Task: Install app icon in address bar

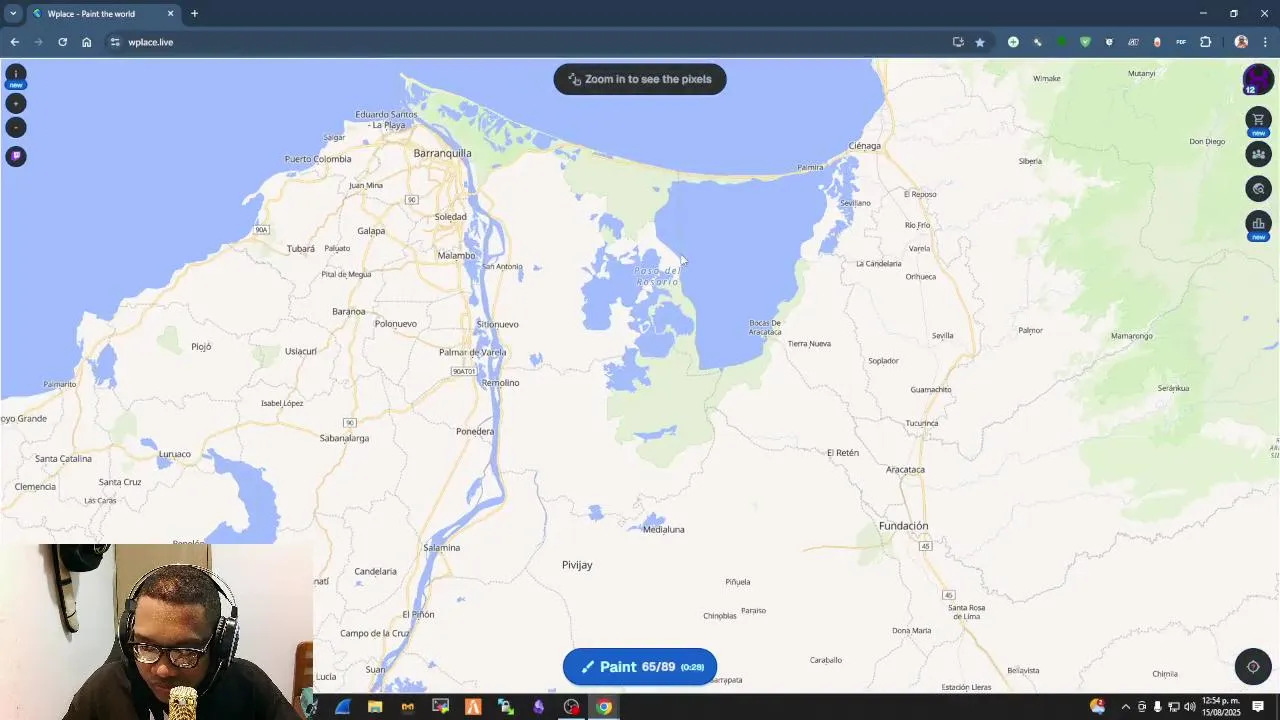Action: pyautogui.click(x=958, y=42)
